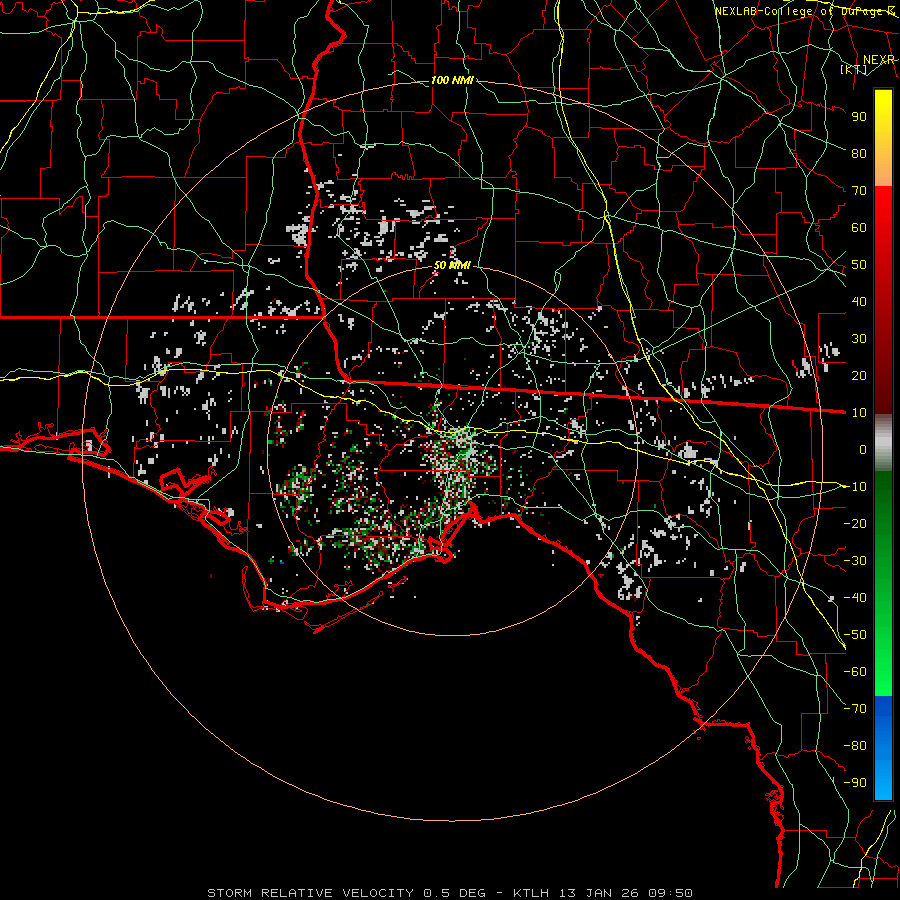The image size is (900, 900).
Task: Click the "60" value on the velocity scale
Action: (859, 227)
